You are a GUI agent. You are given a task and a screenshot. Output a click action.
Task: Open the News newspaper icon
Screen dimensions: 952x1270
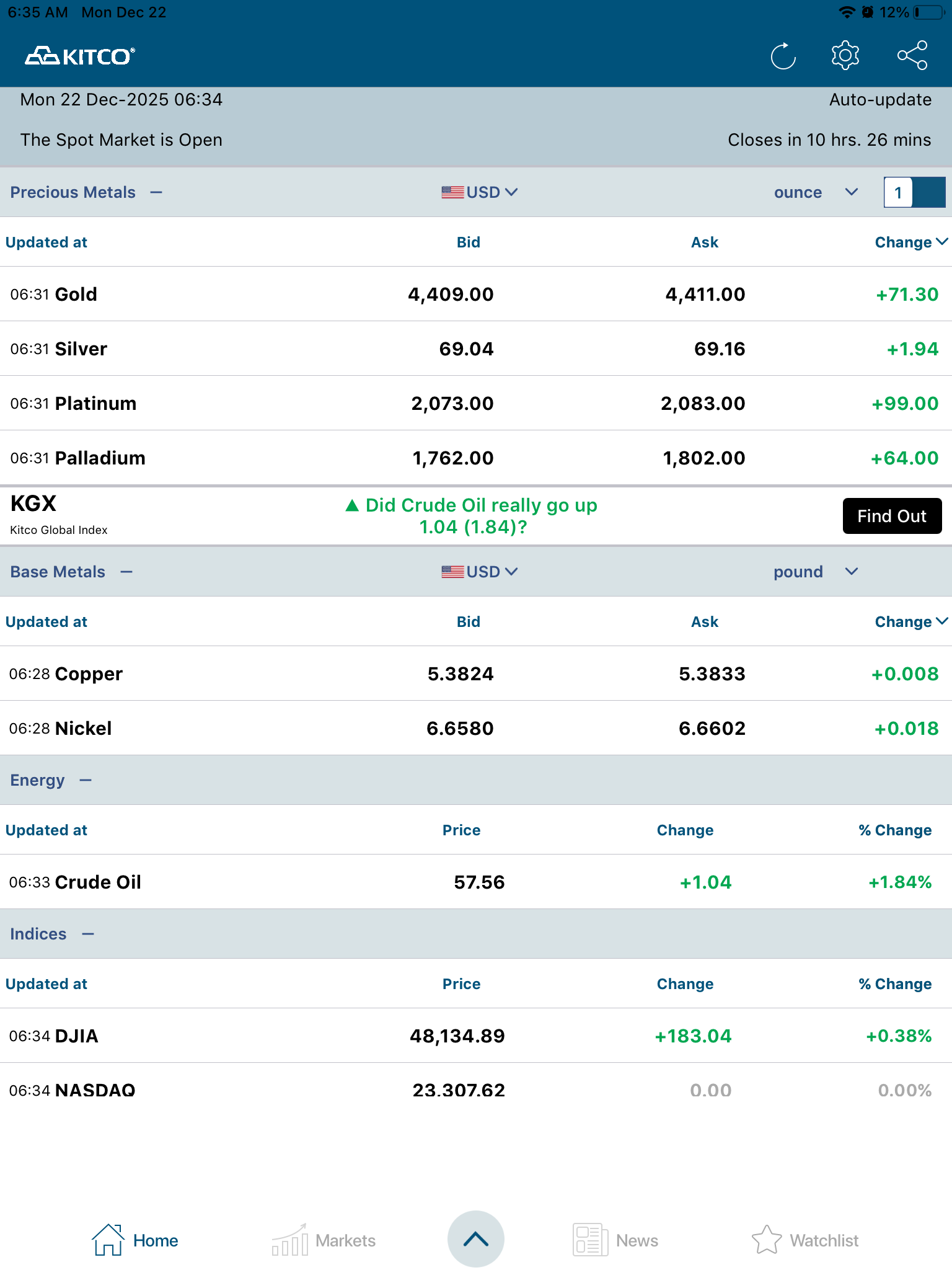[590, 1240]
